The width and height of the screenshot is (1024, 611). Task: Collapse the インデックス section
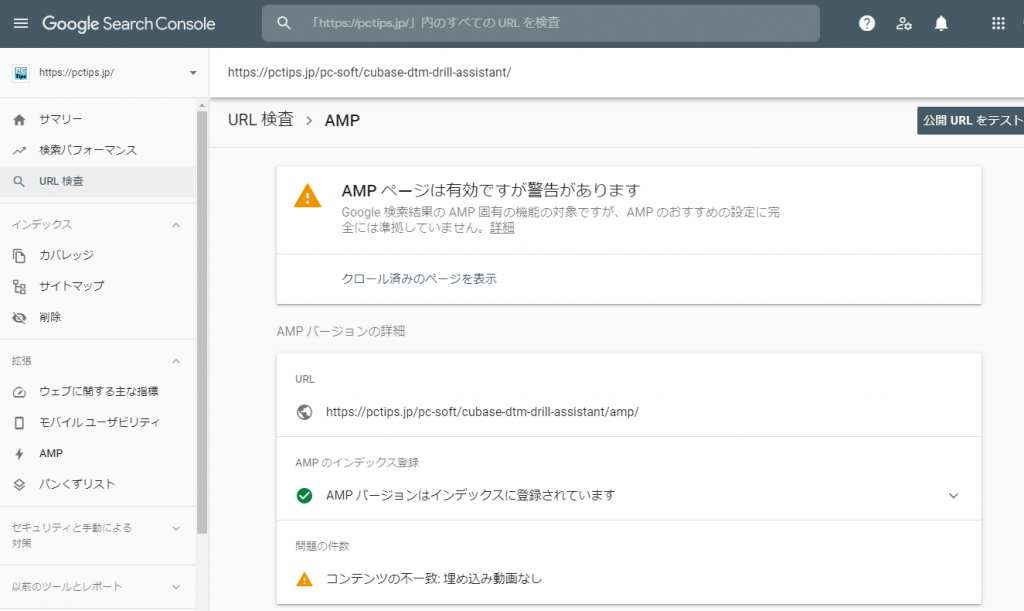176,225
